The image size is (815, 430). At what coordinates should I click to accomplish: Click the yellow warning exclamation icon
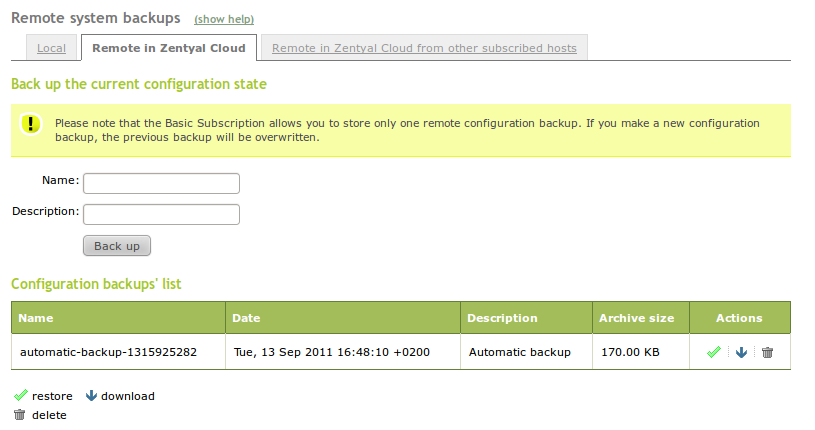coord(31,124)
